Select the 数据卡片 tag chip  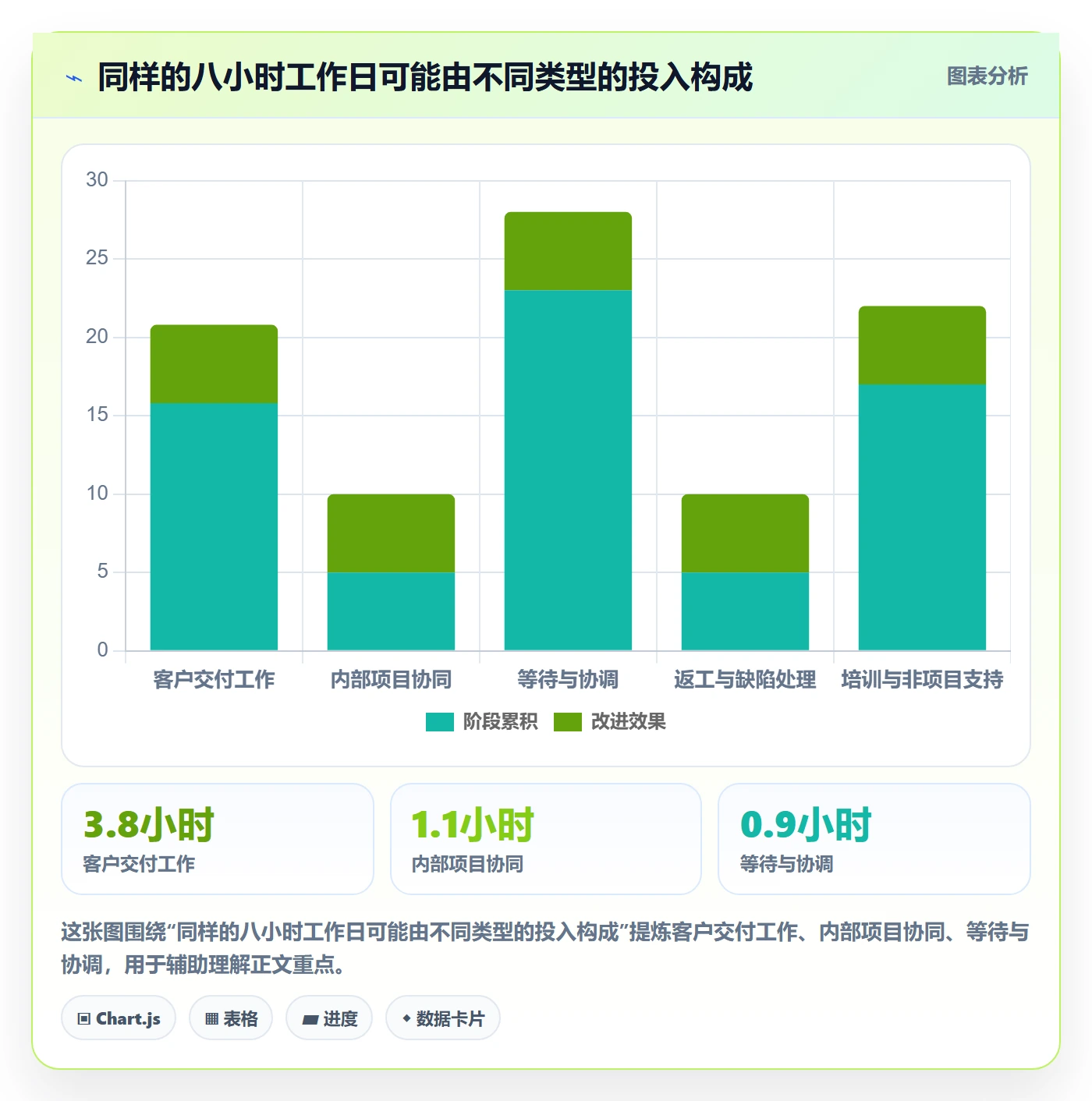click(x=443, y=1018)
